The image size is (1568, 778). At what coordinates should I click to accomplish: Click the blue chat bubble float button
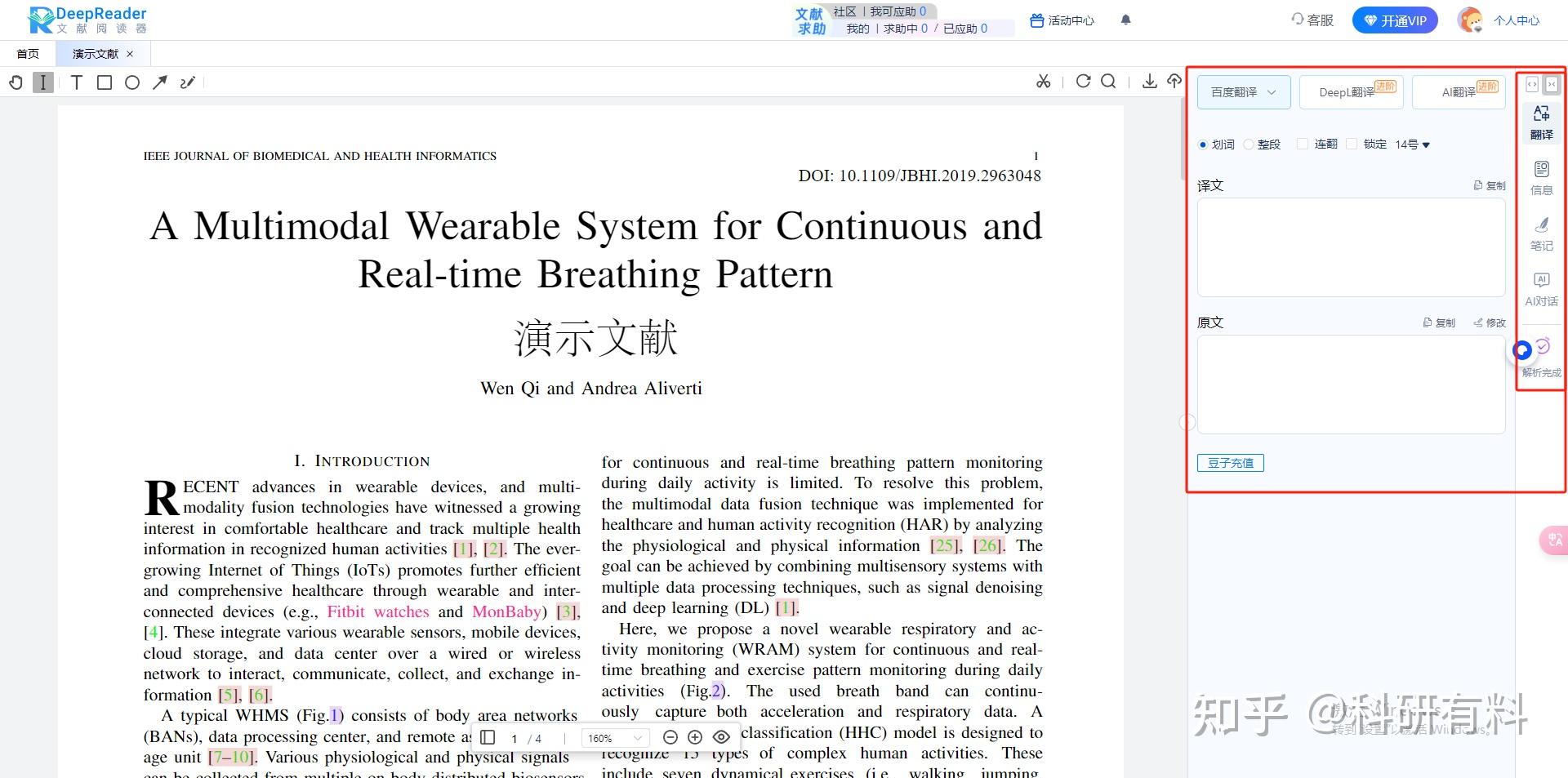[1522, 350]
